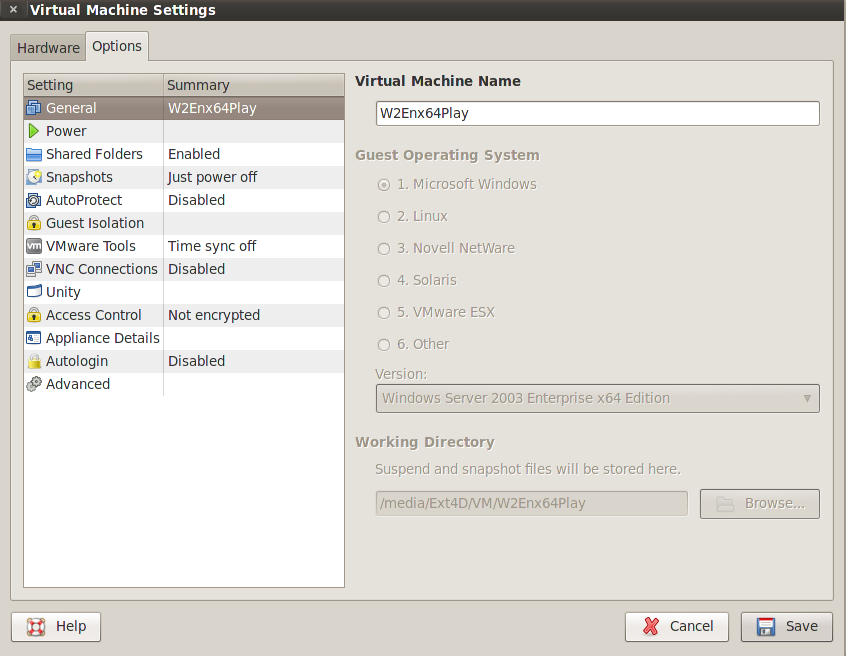
Task: Click the 'Enabled' Shared Folders summary
Action: point(194,154)
